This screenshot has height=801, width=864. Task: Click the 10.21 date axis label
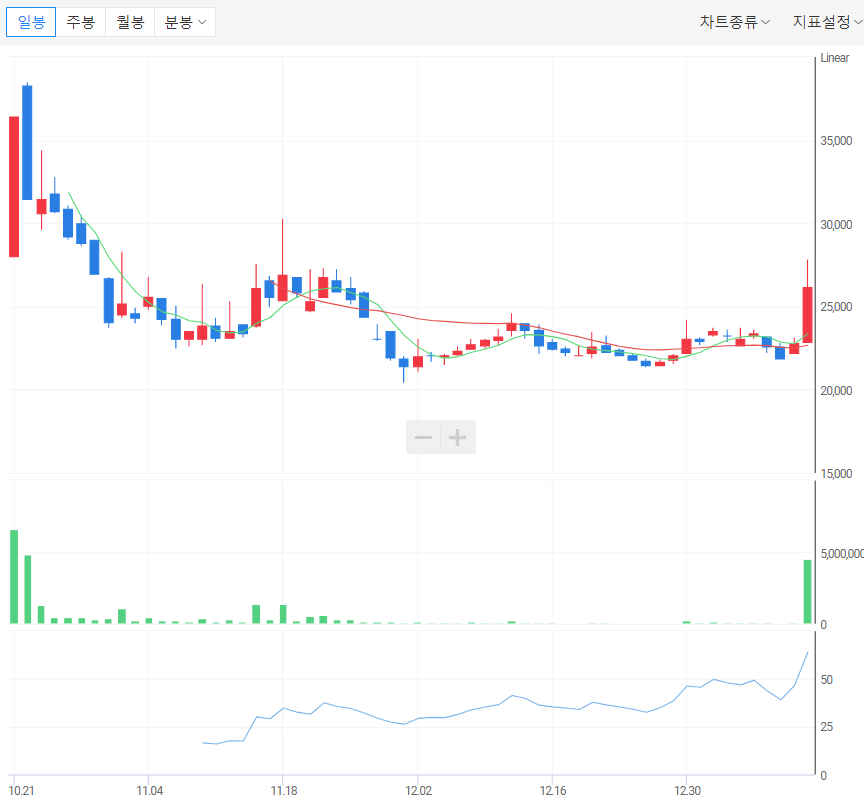[21, 791]
